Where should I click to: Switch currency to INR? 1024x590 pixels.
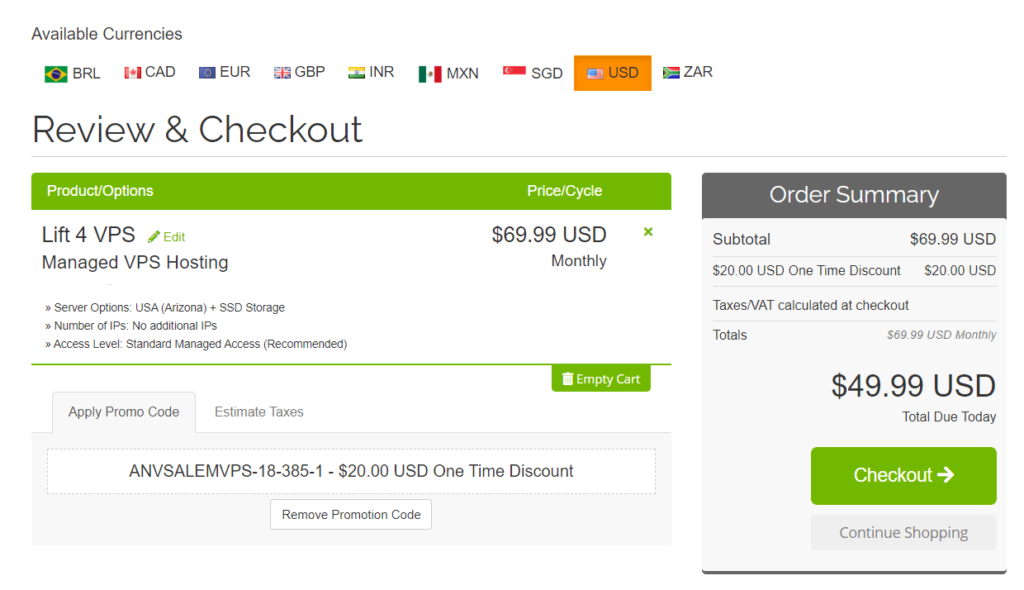point(371,72)
